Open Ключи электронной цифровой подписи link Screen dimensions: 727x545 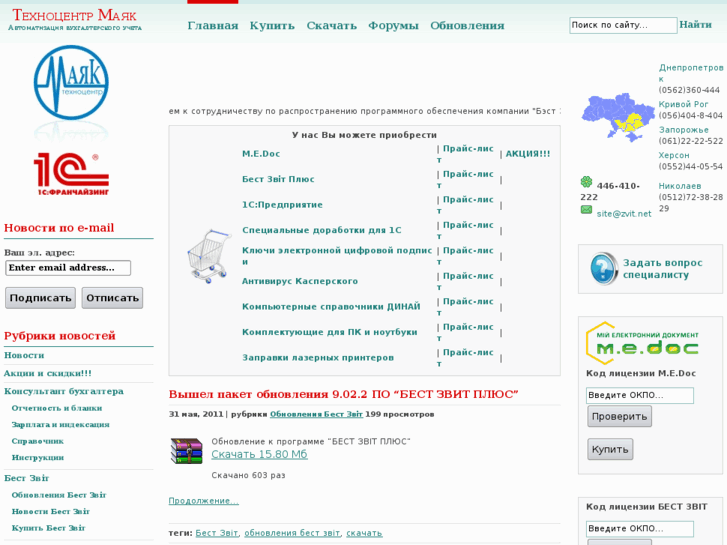(x=337, y=256)
